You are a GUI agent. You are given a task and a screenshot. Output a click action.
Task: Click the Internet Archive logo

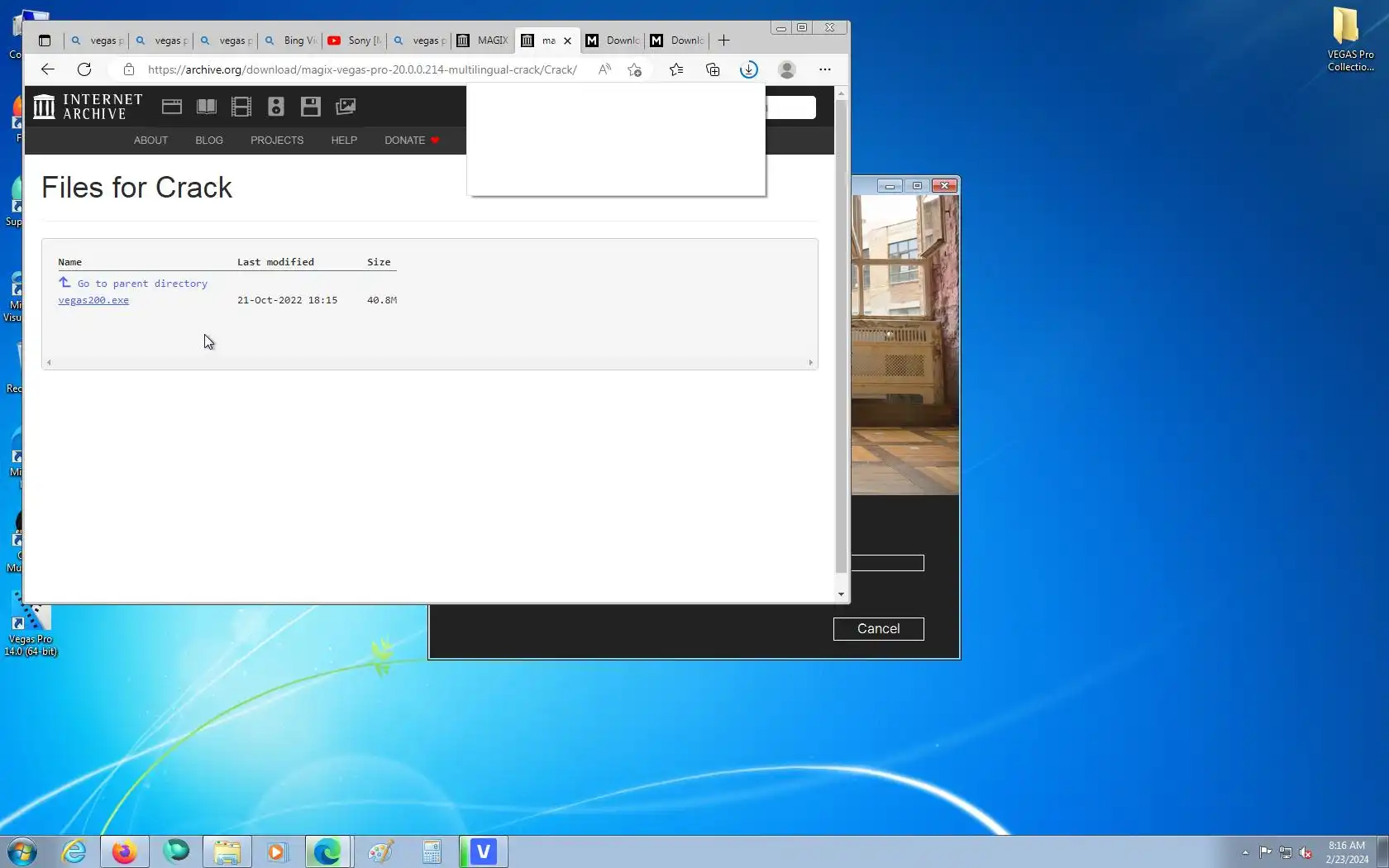[88, 107]
